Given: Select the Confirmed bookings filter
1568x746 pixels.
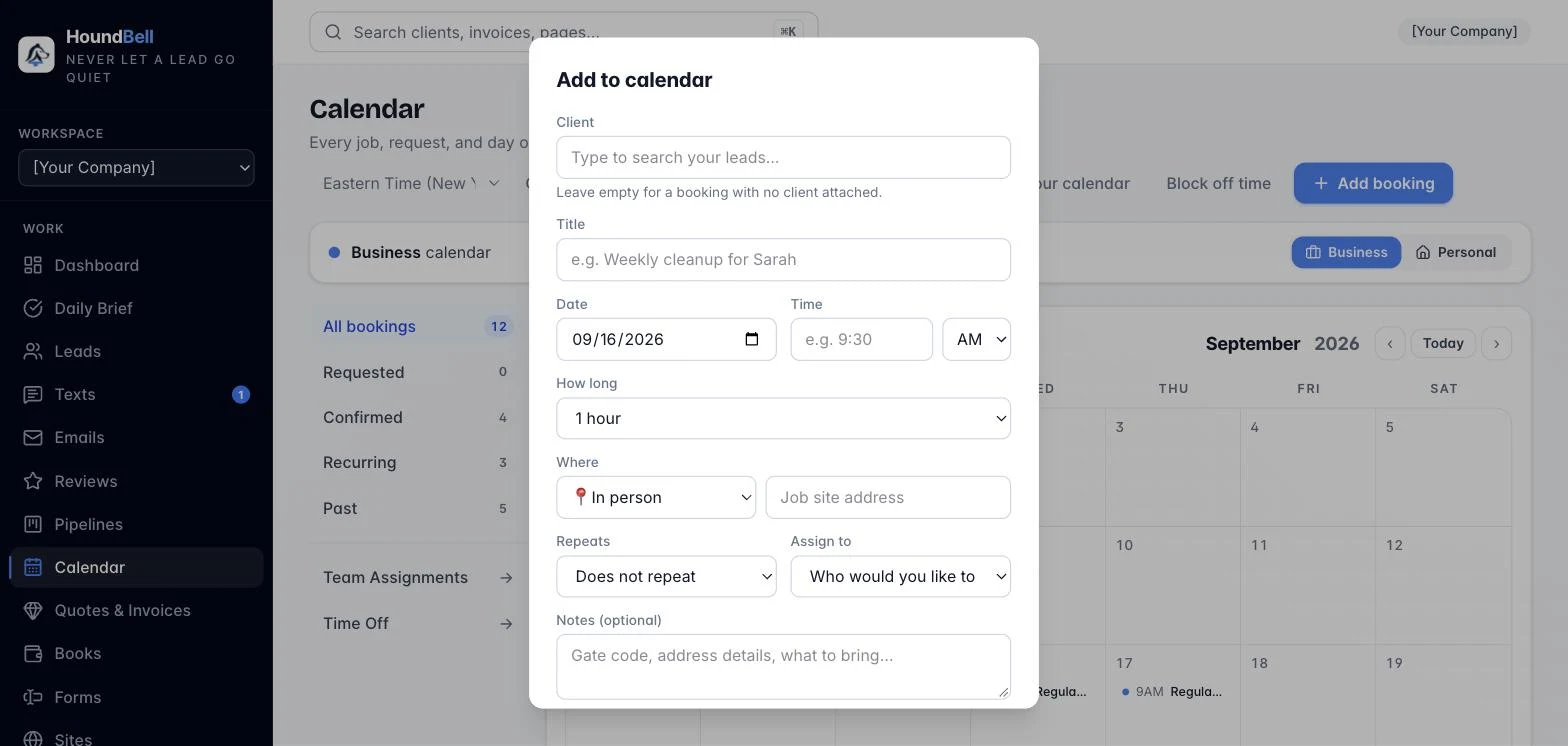Looking at the screenshot, I should tap(417, 417).
